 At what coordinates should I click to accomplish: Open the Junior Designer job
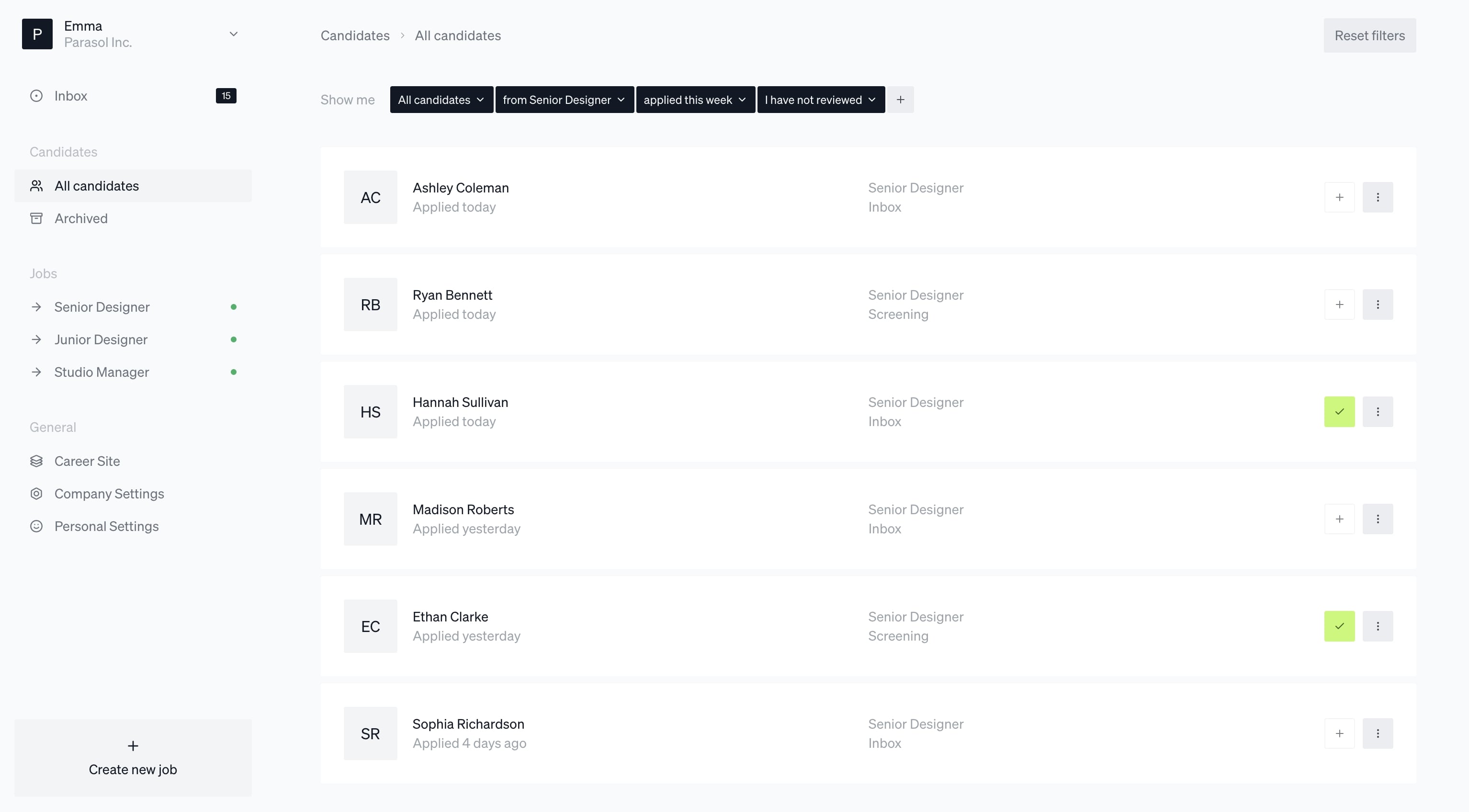tap(133, 339)
